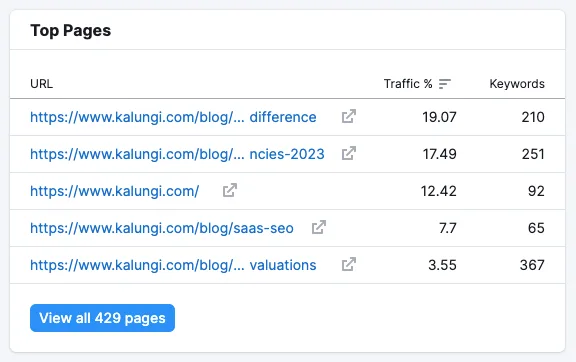Select the traffic value 3.55
Viewport: 576px width, 362px height.
point(442,265)
